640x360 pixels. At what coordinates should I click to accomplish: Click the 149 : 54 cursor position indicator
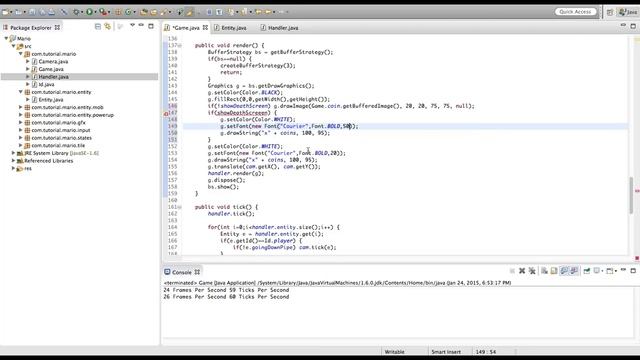(x=486, y=351)
